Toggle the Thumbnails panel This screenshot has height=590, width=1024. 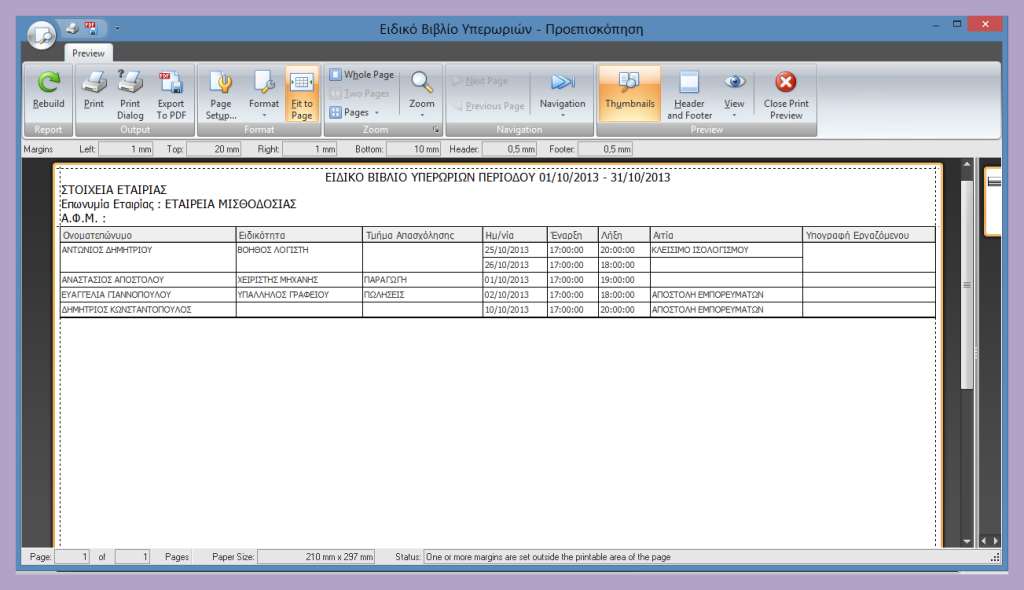[x=630, y=91]
